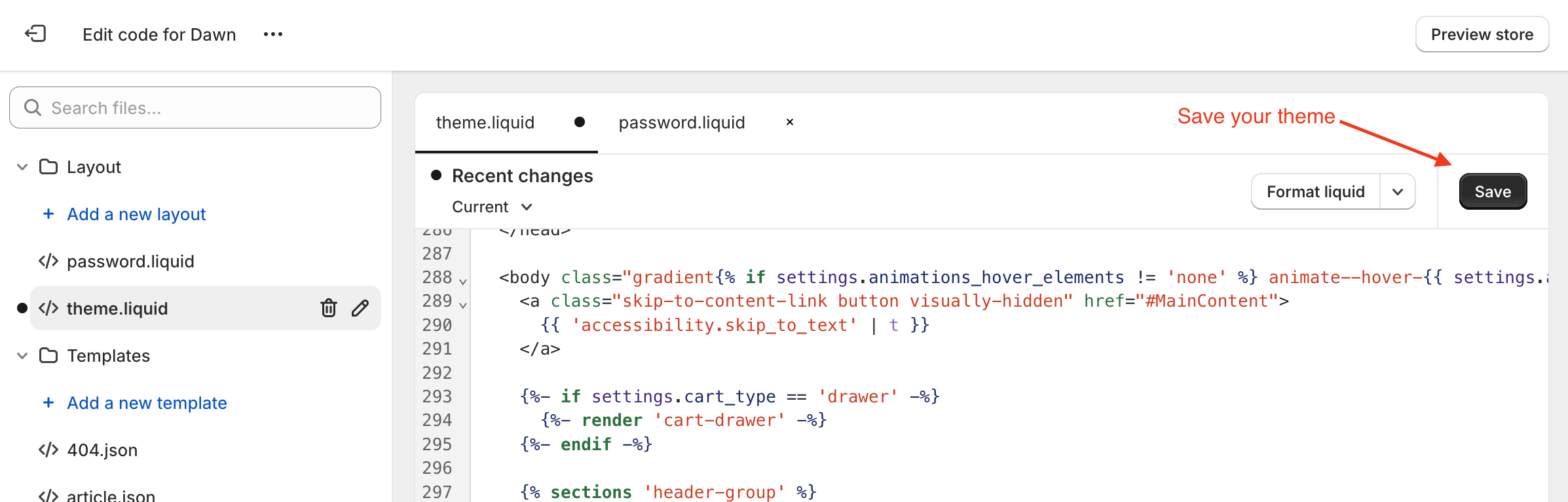Image resolution: width=1568 pixels, height=502 pixels.
Task: Click line number 297 in gutter
Action: [437, 492]
